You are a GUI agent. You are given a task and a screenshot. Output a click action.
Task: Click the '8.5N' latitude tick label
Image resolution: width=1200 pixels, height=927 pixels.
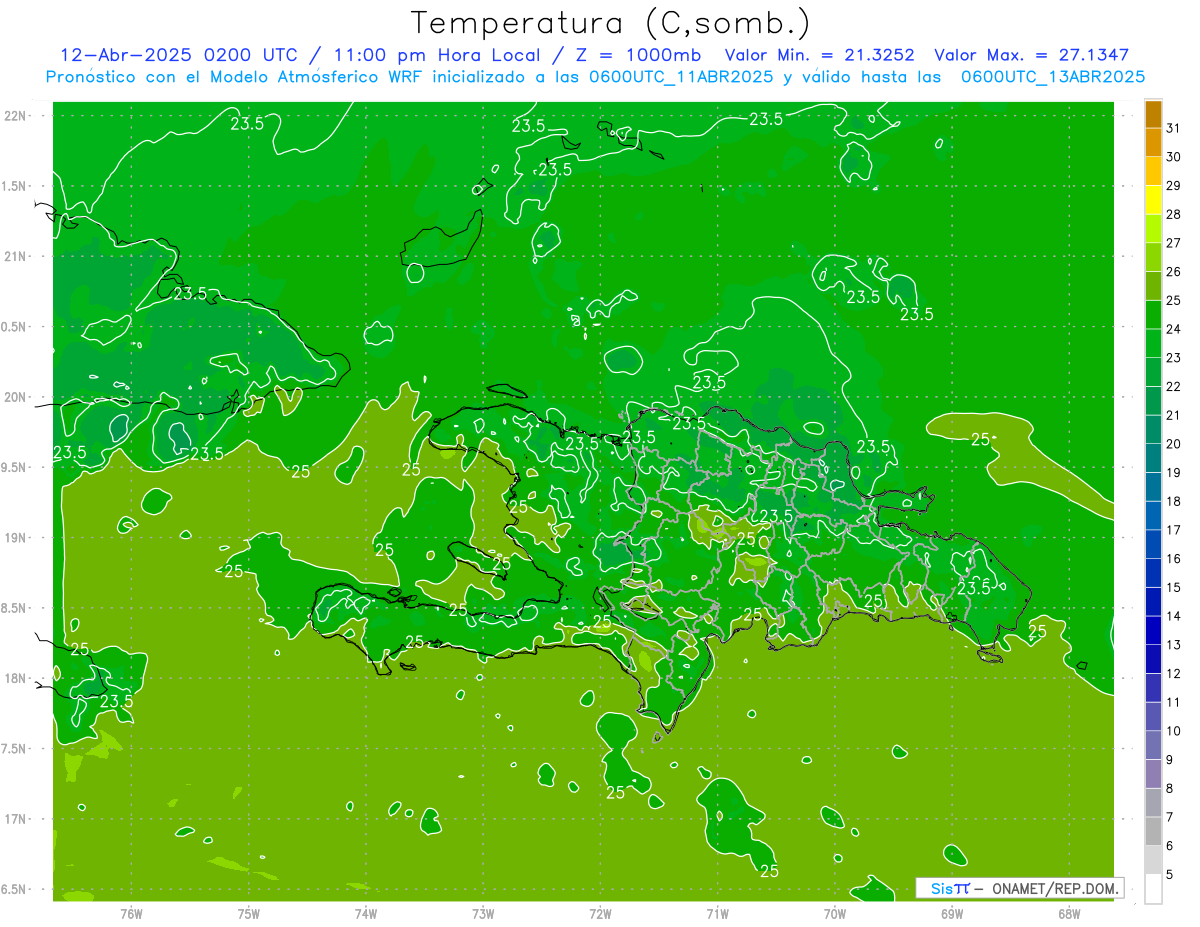point(14,608)
